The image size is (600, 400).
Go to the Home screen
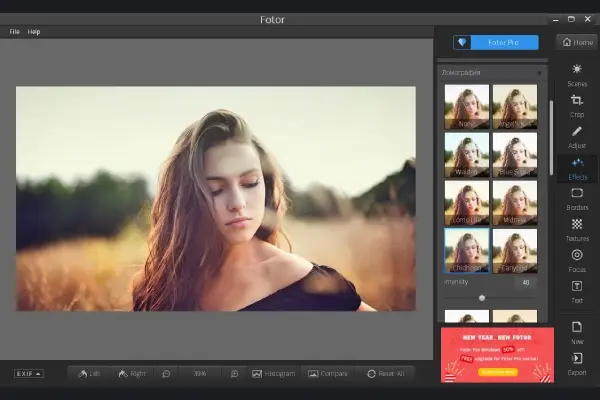(x=577, y=42)
